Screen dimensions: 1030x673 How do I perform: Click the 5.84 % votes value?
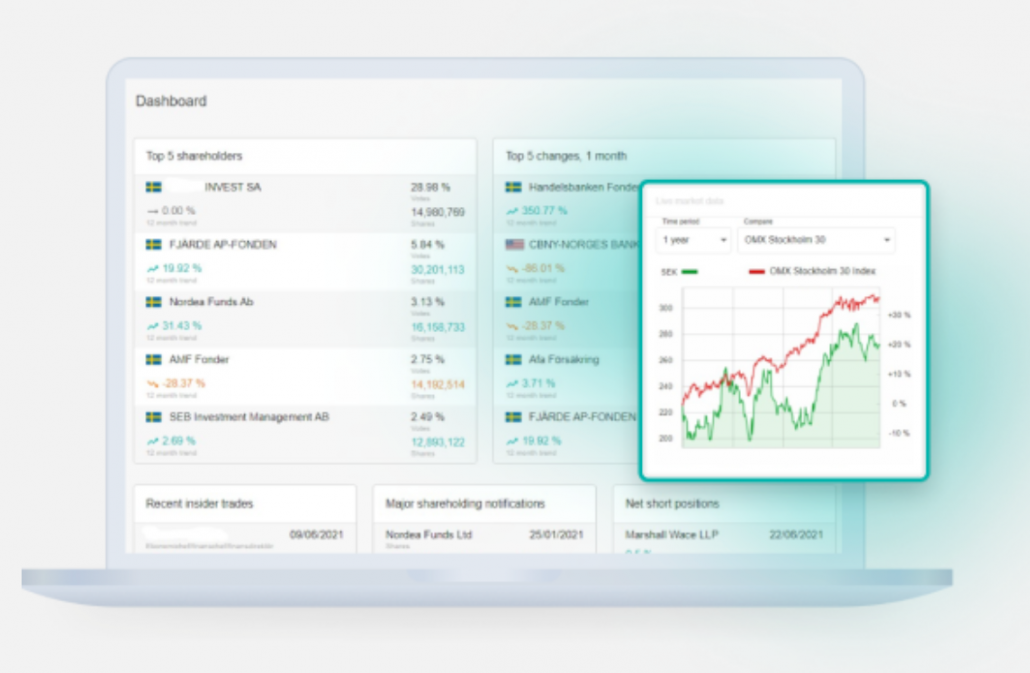pos(428,244)
